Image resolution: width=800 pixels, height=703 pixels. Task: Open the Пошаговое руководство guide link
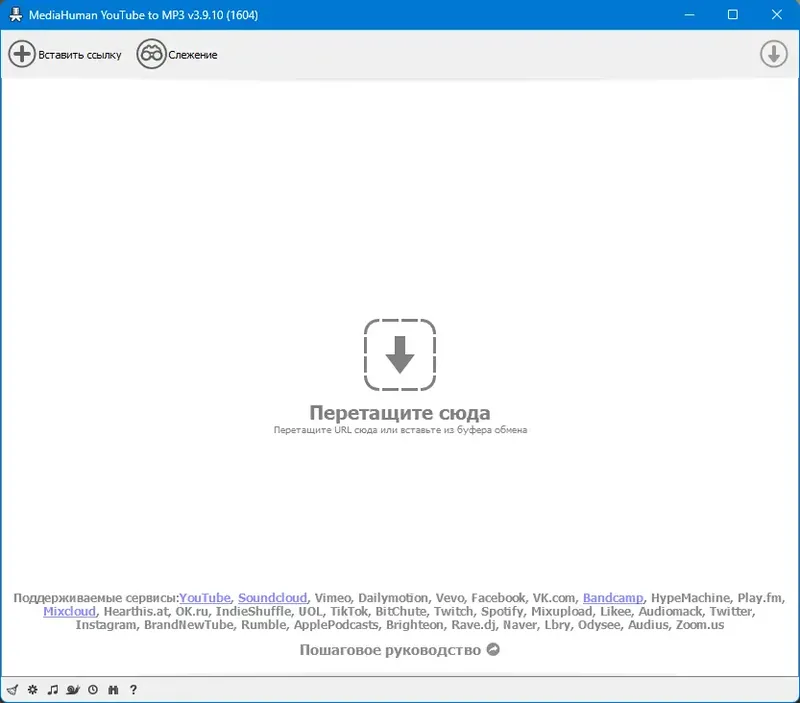(390, 650)
